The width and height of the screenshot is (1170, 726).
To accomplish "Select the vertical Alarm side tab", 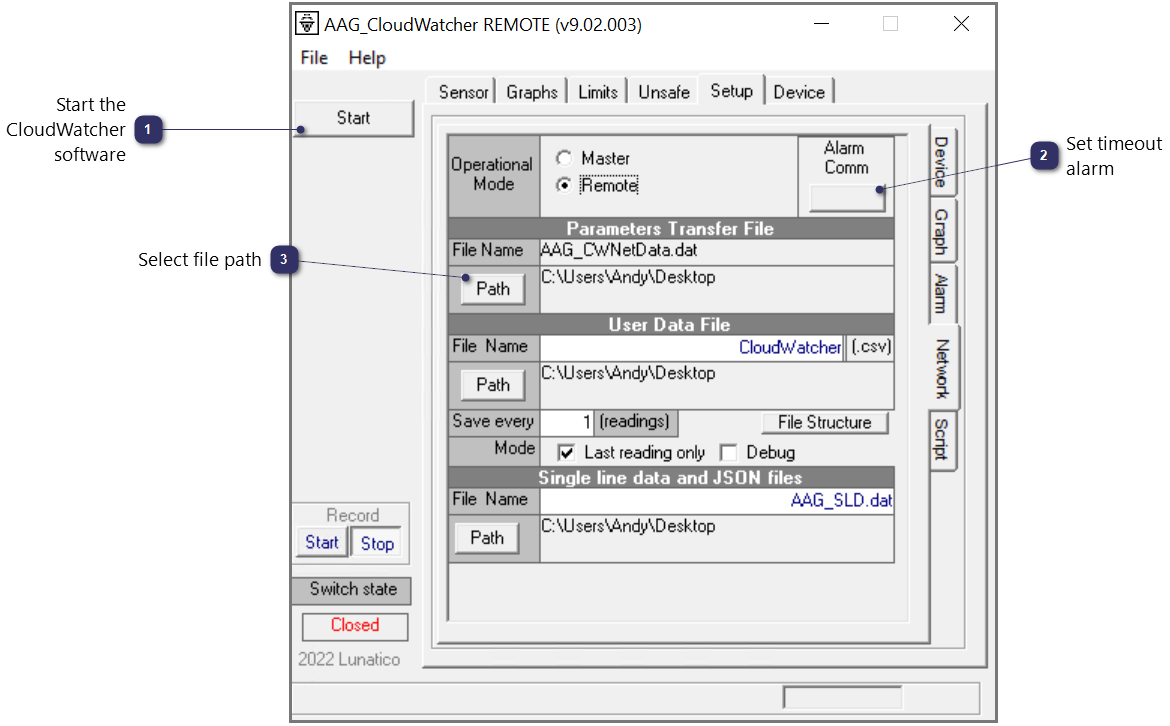I will [x=942, y=293].
